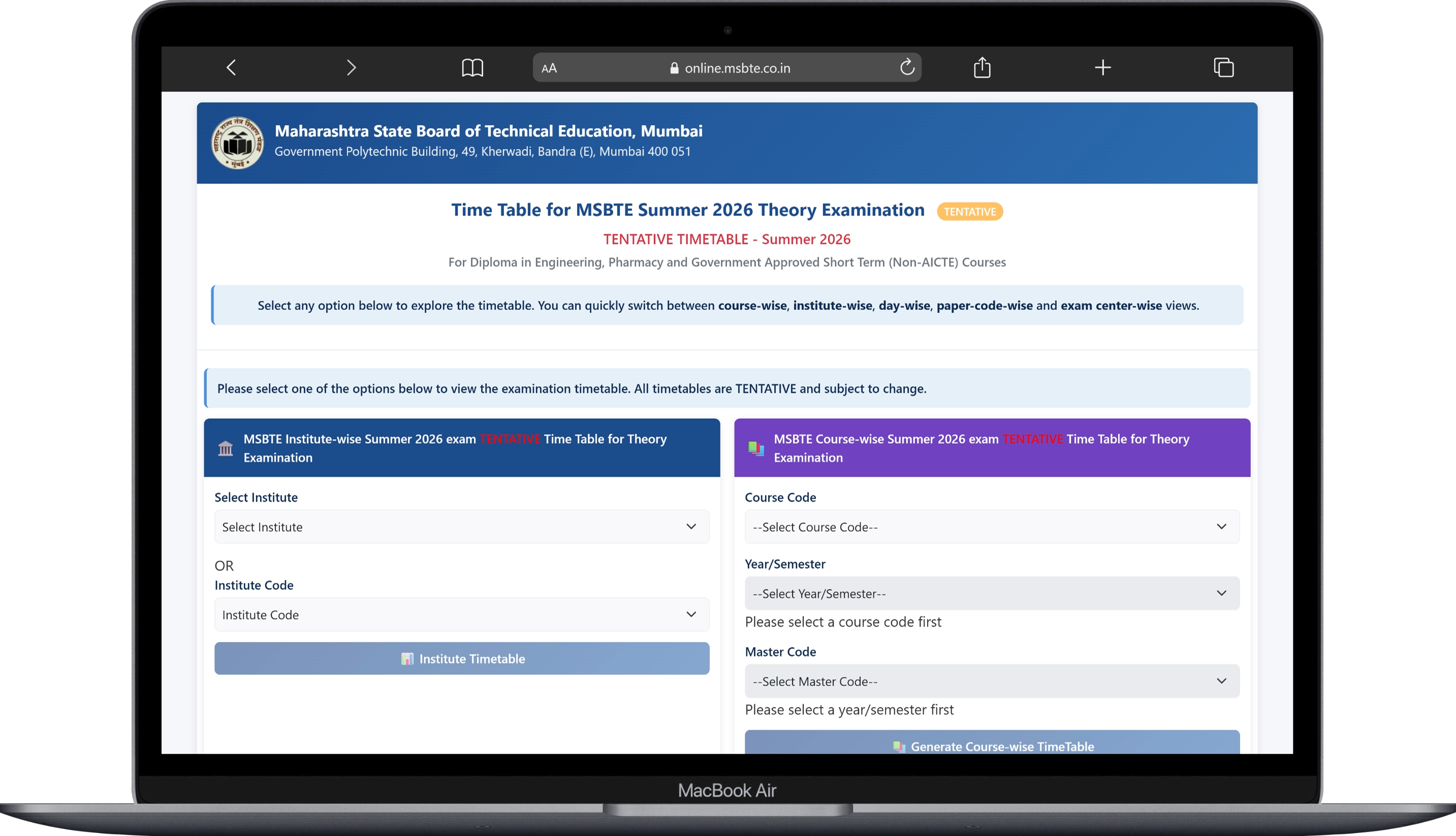Click the online.msbte.co.in address field
This screenshot has height=836, width=1456.
point(727,68)
